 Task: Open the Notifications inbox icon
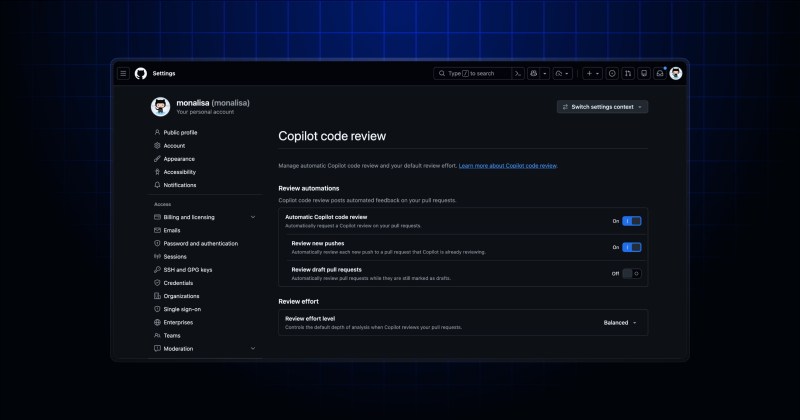[x=660, y=73]
